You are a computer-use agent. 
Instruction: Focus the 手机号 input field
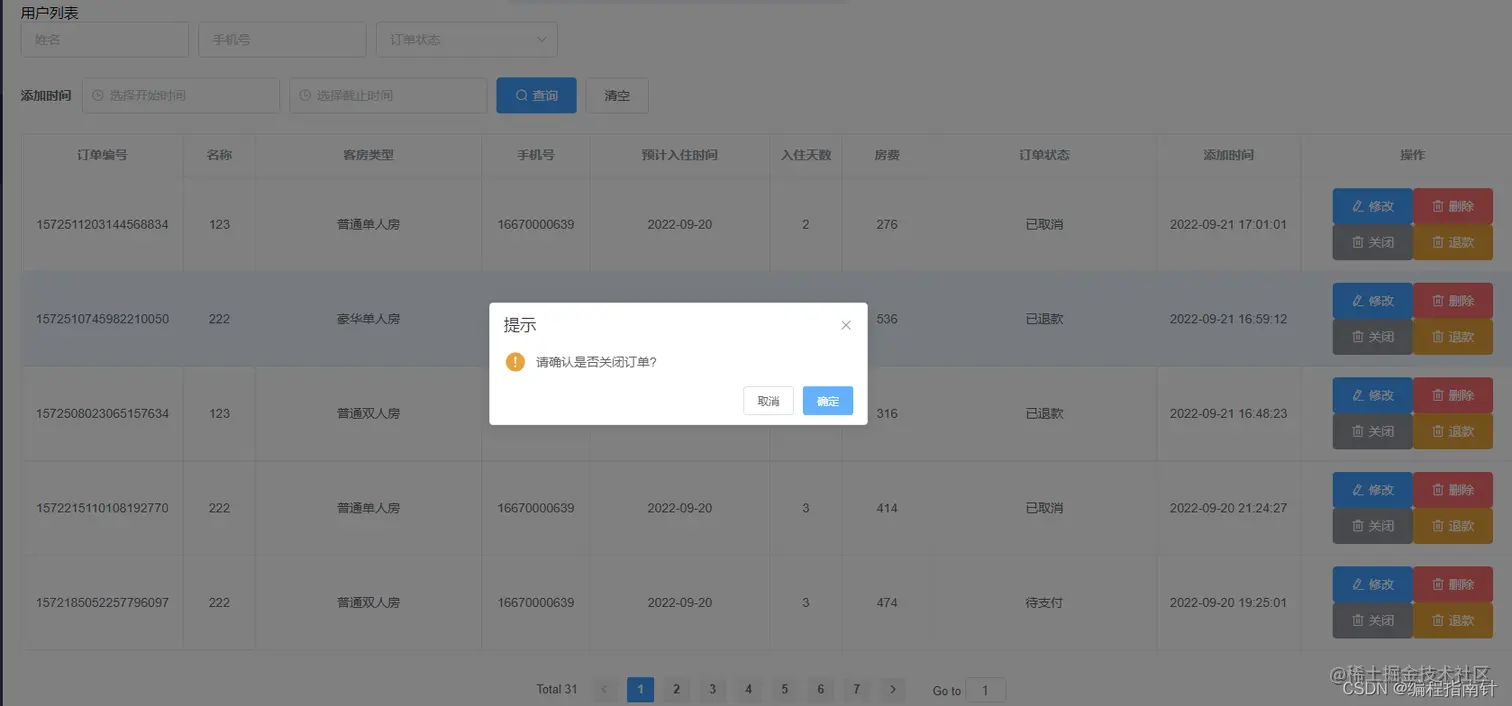[x=282, y=40]
